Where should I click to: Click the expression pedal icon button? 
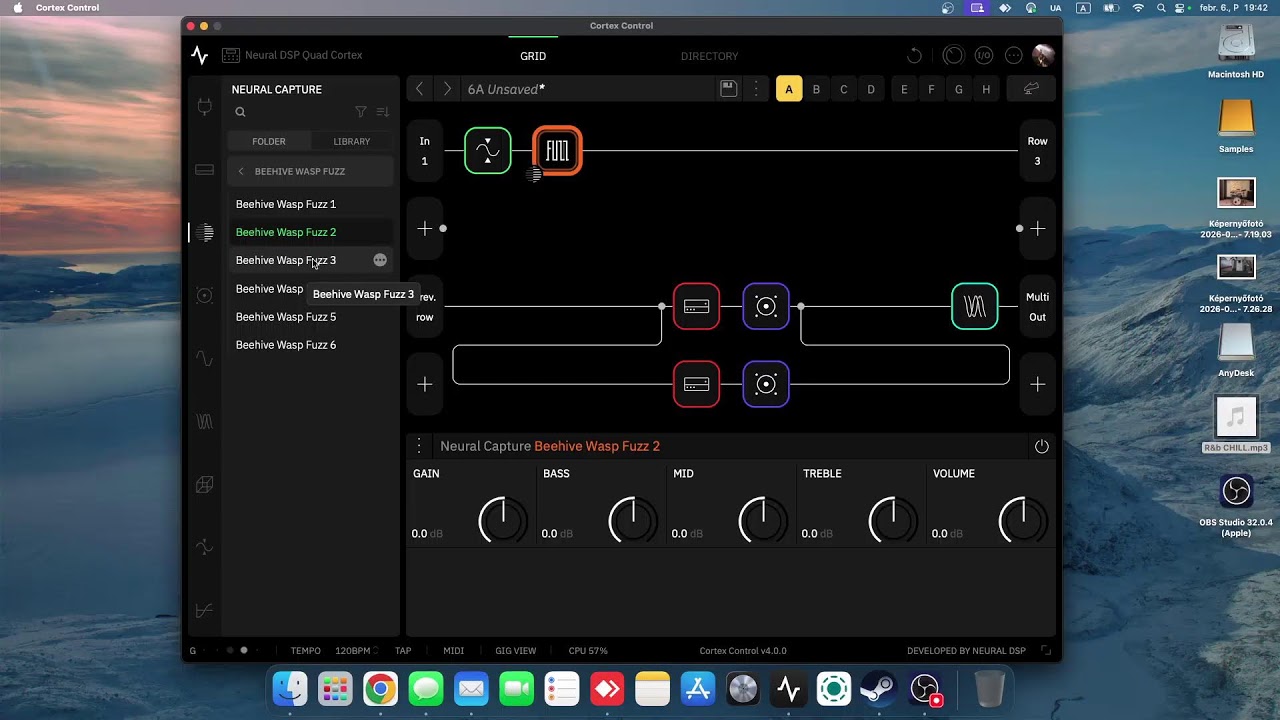point(1031,89)
